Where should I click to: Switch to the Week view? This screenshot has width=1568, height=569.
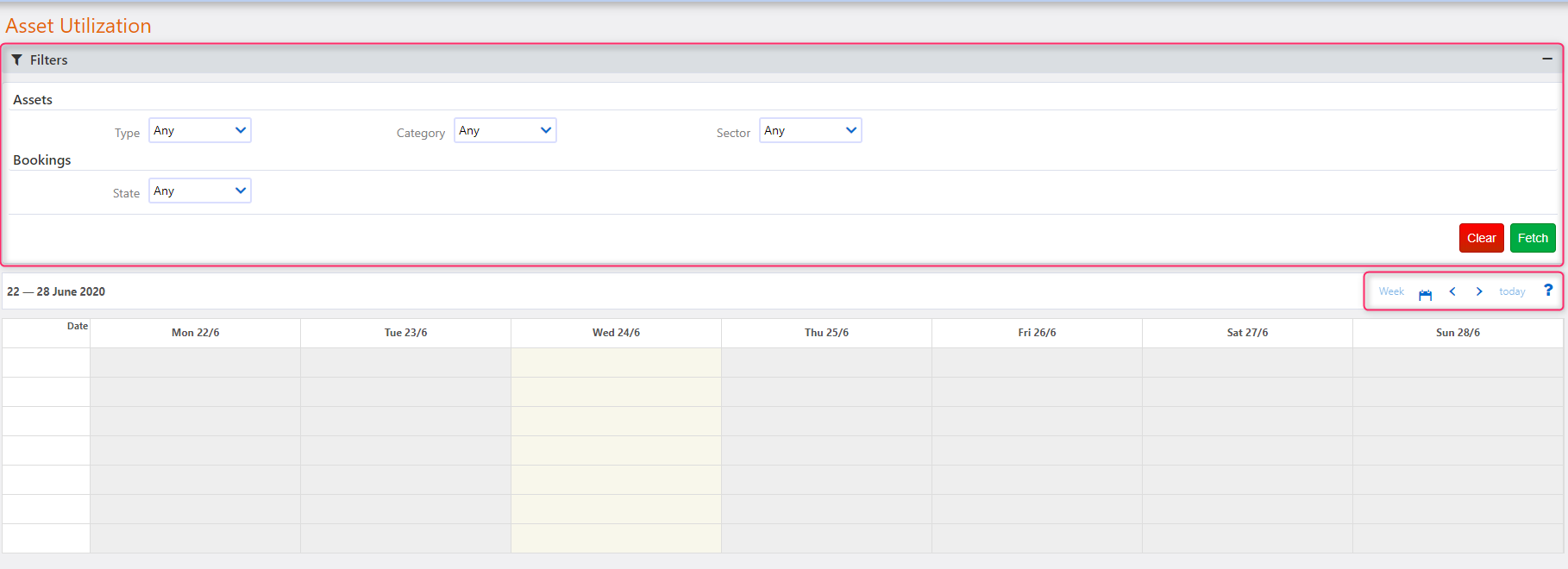click(1391, 291)
